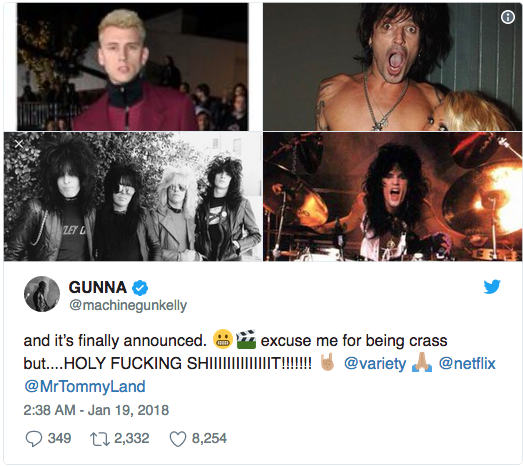Click the Twitter bird logo
The image size is (523, 466).
click(492, 287)
